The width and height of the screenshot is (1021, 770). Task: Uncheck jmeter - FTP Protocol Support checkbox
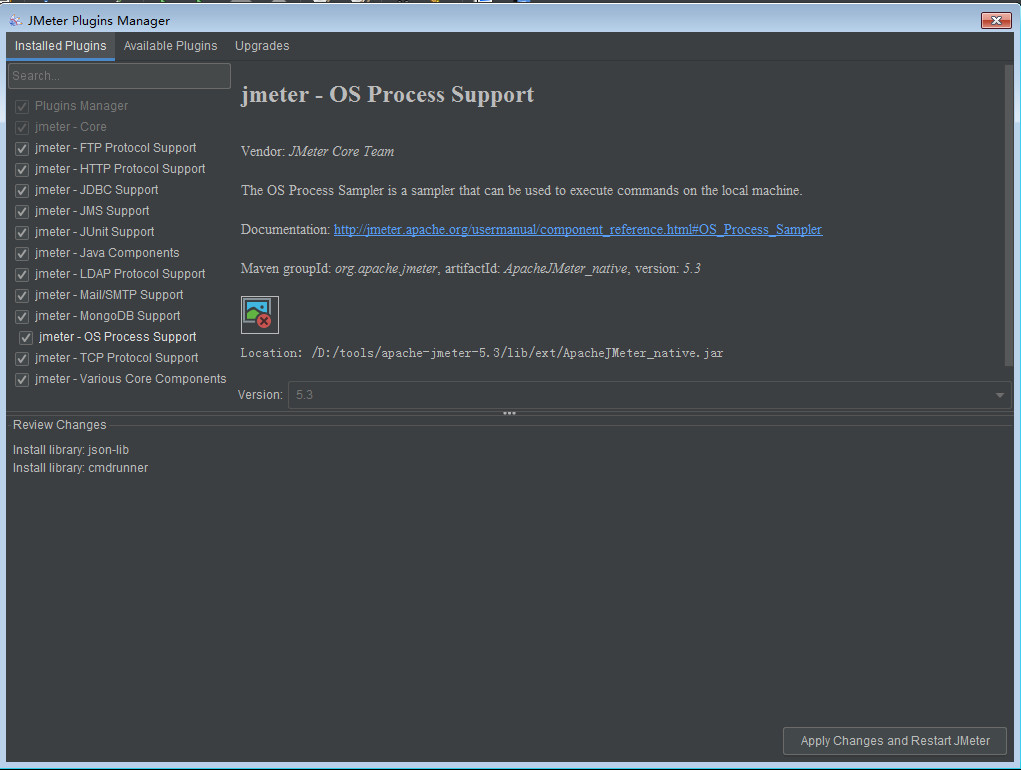point(22,148)
